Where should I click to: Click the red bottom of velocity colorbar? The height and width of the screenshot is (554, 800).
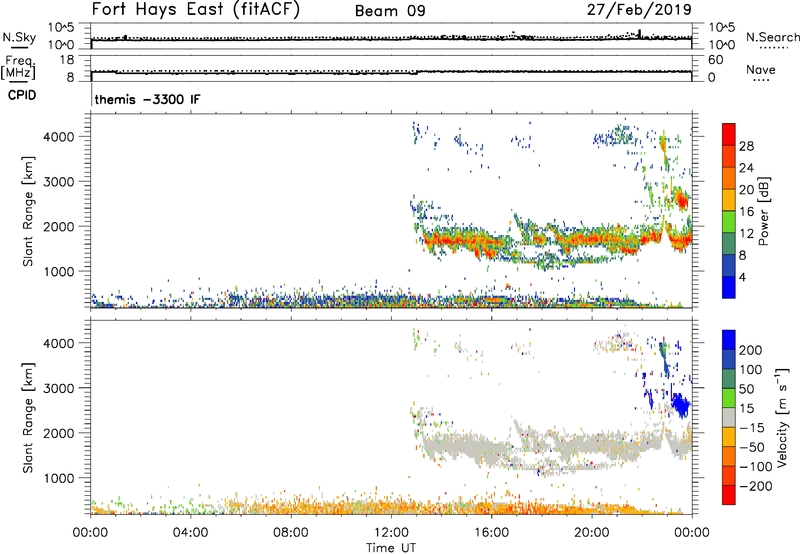(729, 495)
